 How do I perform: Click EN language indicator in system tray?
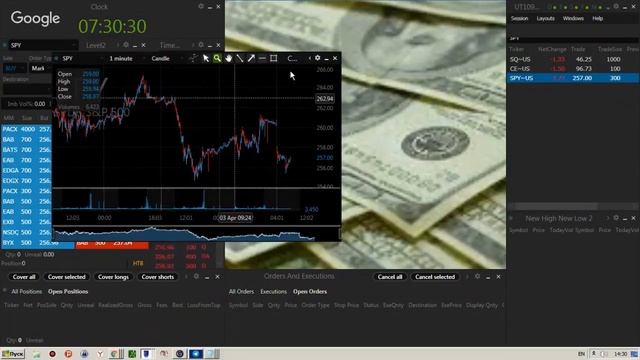coord(581,354)
